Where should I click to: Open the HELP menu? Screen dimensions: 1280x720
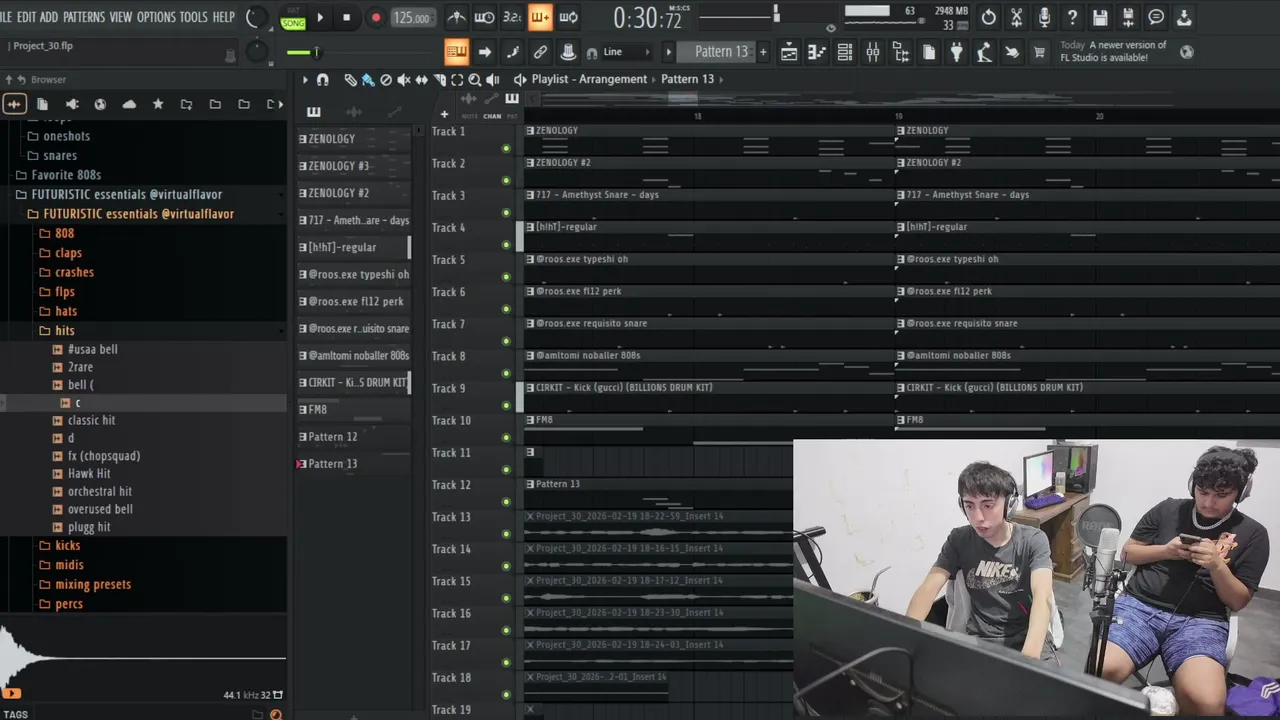point(224,17)
